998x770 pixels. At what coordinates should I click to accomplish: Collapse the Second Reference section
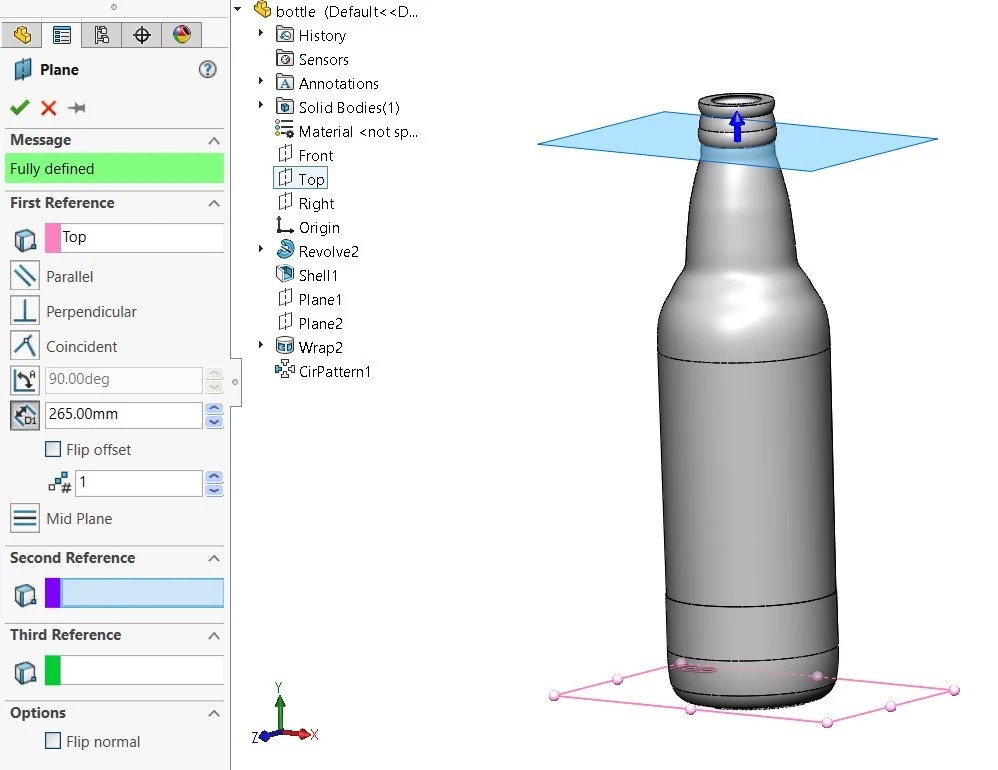point(214,559)
